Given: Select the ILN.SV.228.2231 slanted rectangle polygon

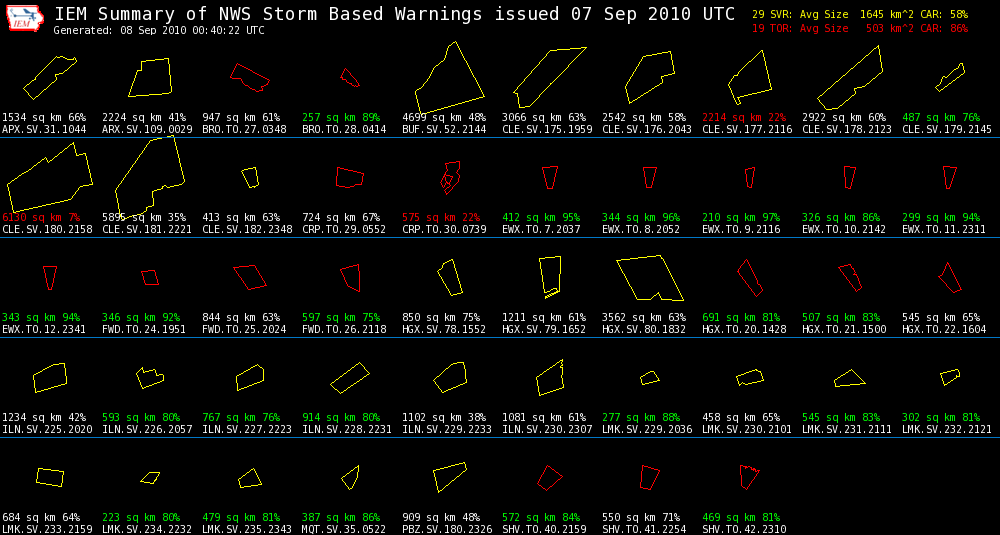Looking at the screenshot, I should 350,377.
